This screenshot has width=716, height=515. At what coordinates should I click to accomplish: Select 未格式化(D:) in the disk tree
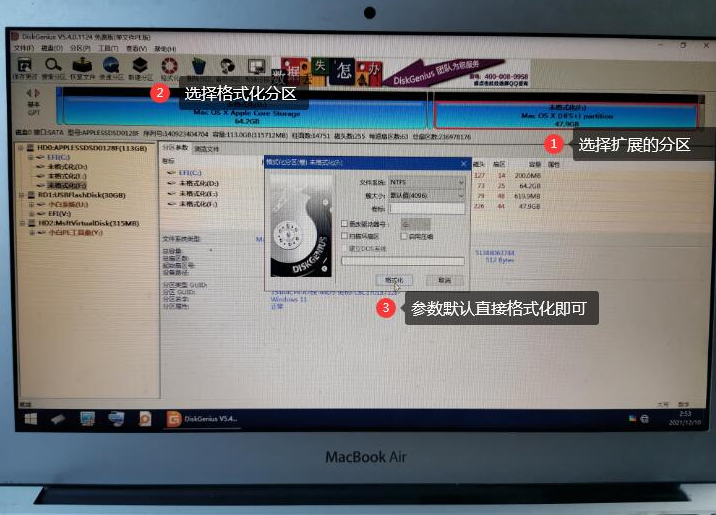pyautogui.click(x=67, y=167)
